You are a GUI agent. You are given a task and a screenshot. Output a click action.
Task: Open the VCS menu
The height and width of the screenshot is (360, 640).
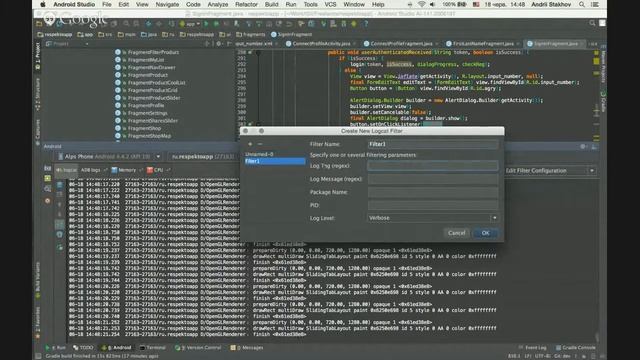(330, 4)
